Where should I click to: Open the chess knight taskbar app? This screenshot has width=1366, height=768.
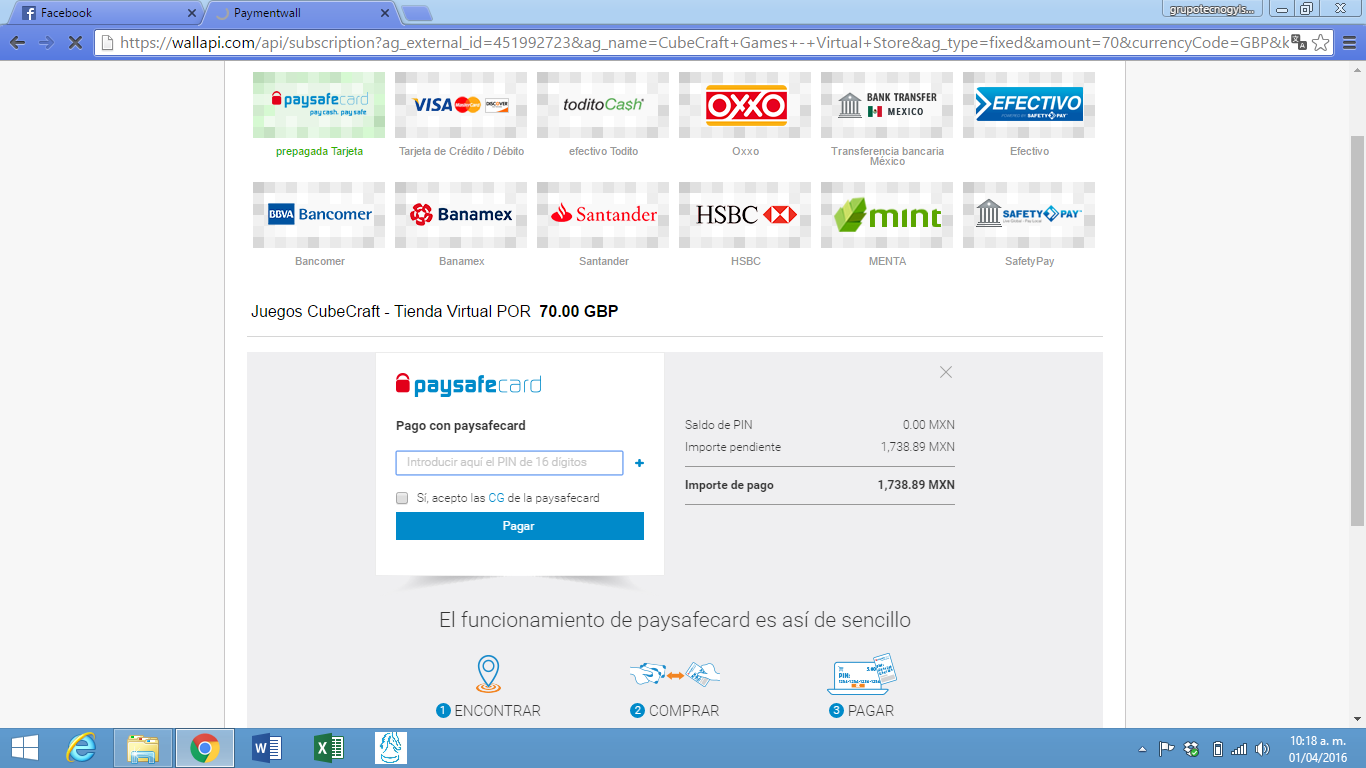point(391,747)
